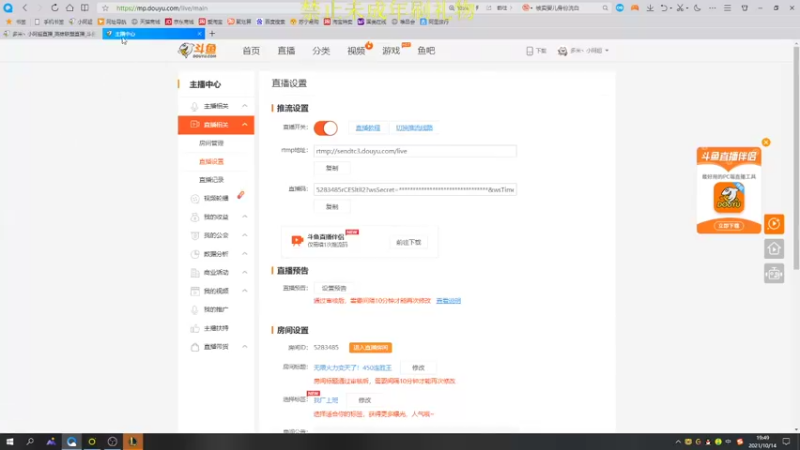The height and width of the screenshot is (450, 800).
Task: Click the bookmark star in address bar
Action: coord(105,8)
